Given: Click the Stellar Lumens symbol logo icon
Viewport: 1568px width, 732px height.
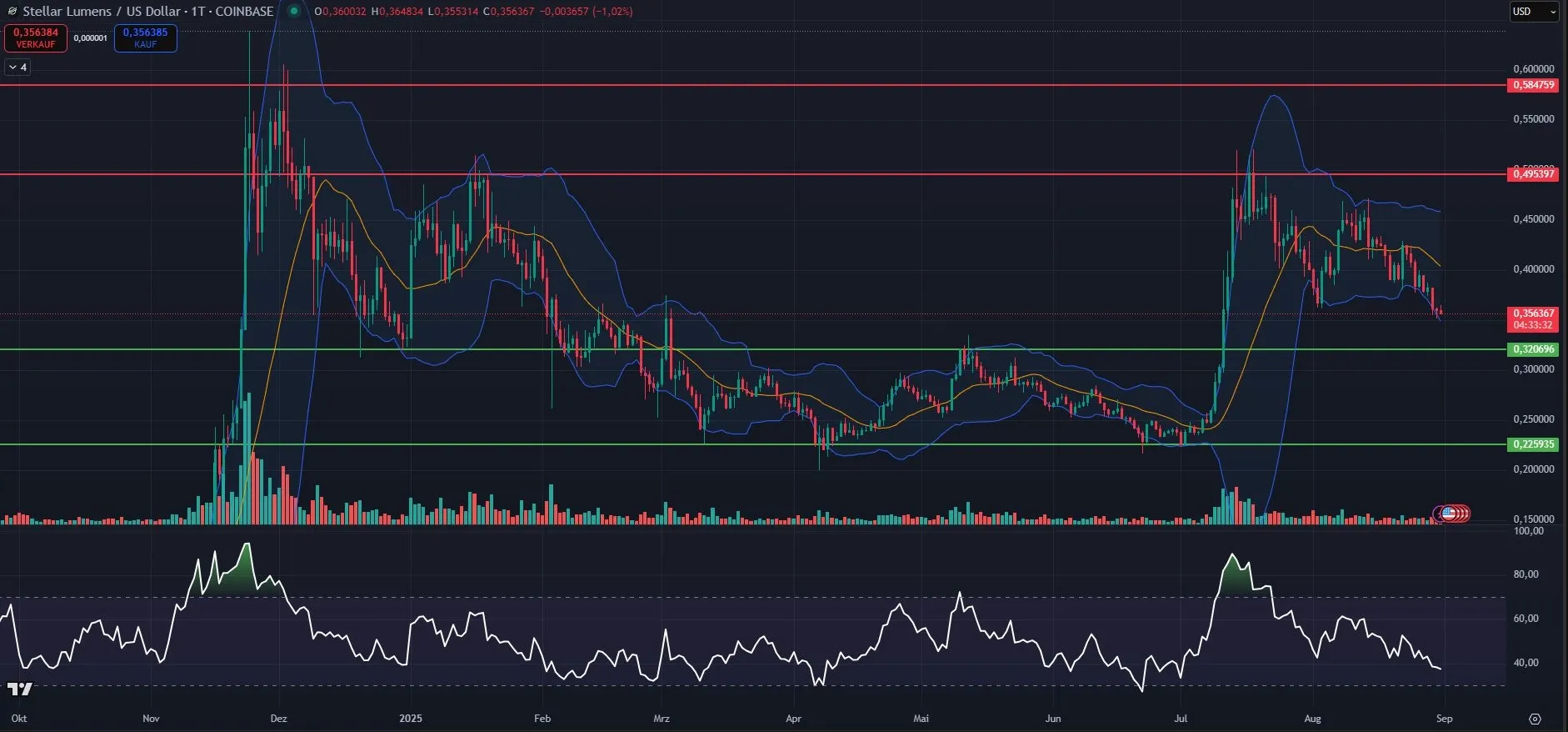Looking at the screenshot, I should point(12,12).
